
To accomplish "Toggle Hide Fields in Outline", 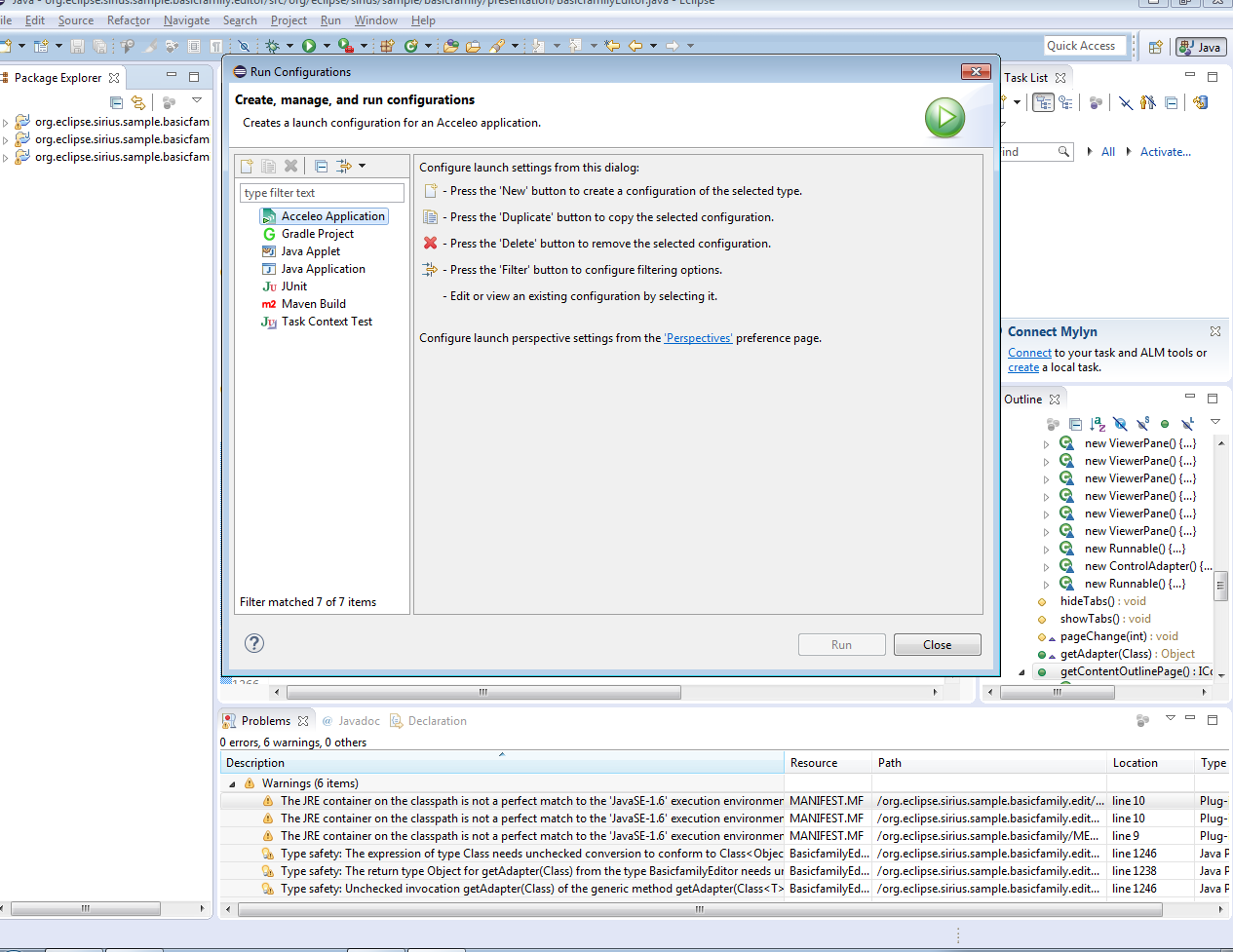I will (1120, 424).
